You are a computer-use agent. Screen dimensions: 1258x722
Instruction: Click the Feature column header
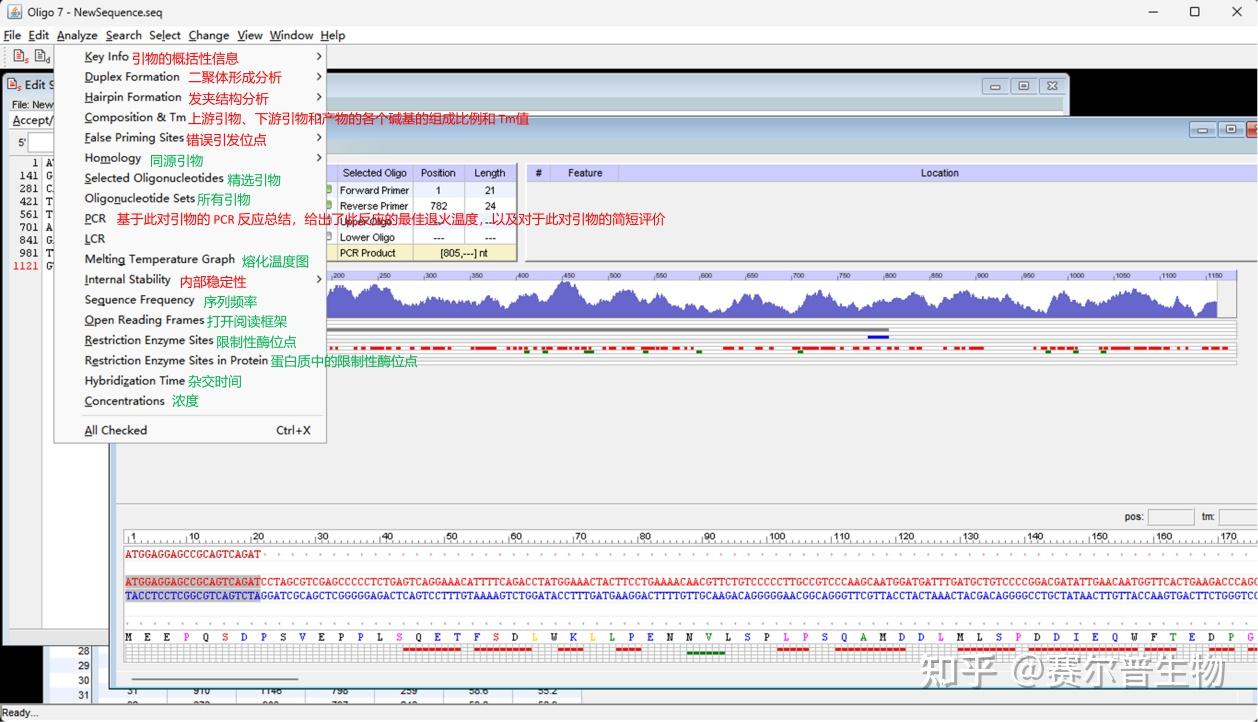click(585, 173)
